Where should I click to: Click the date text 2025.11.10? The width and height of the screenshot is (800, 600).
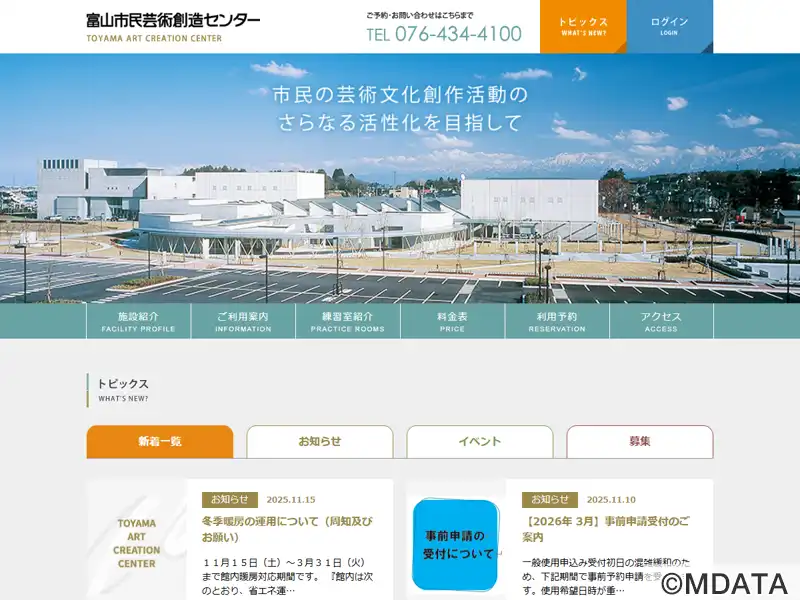coord(611,499)
